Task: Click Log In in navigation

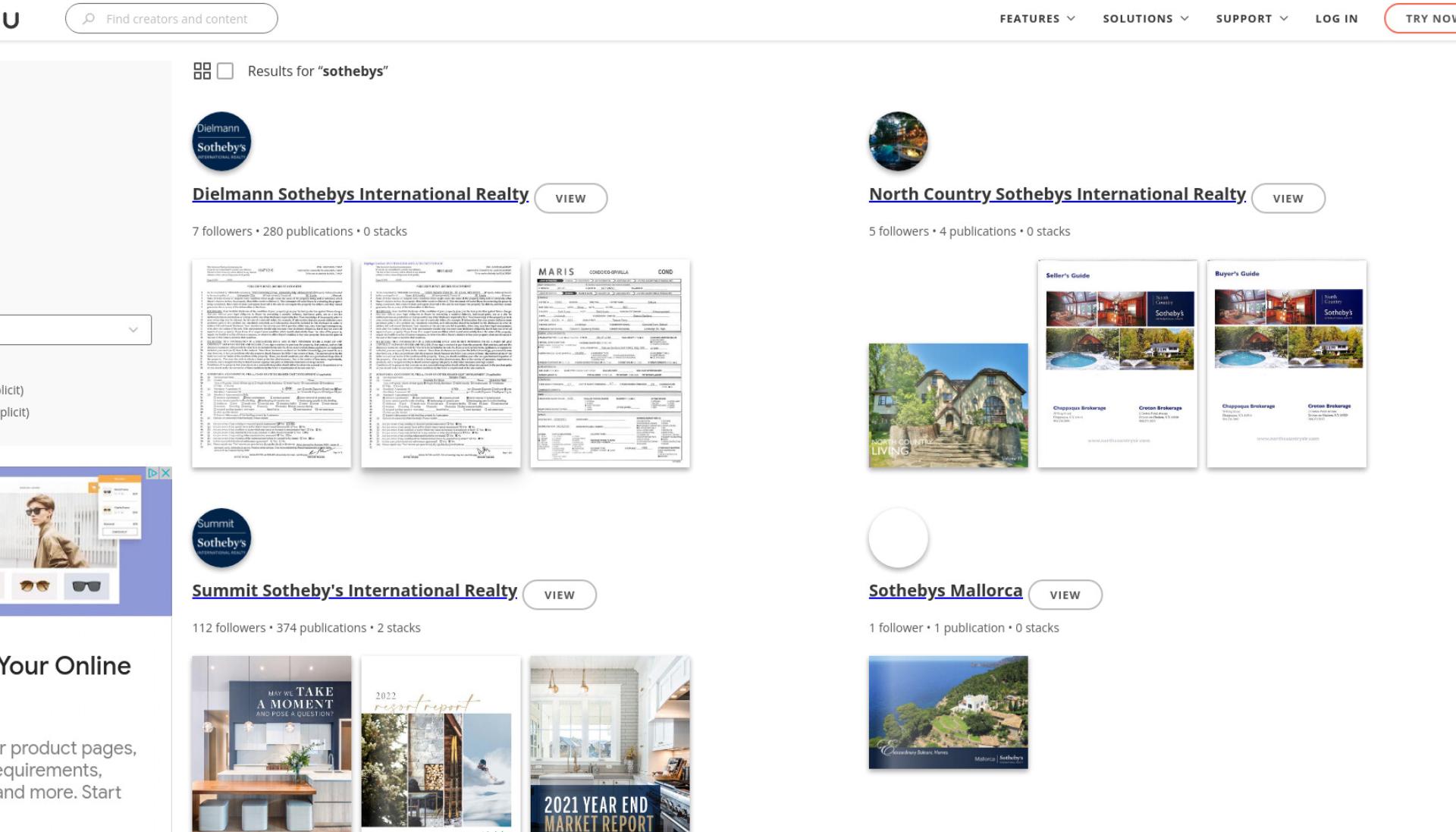Action: pos(1336,19)
